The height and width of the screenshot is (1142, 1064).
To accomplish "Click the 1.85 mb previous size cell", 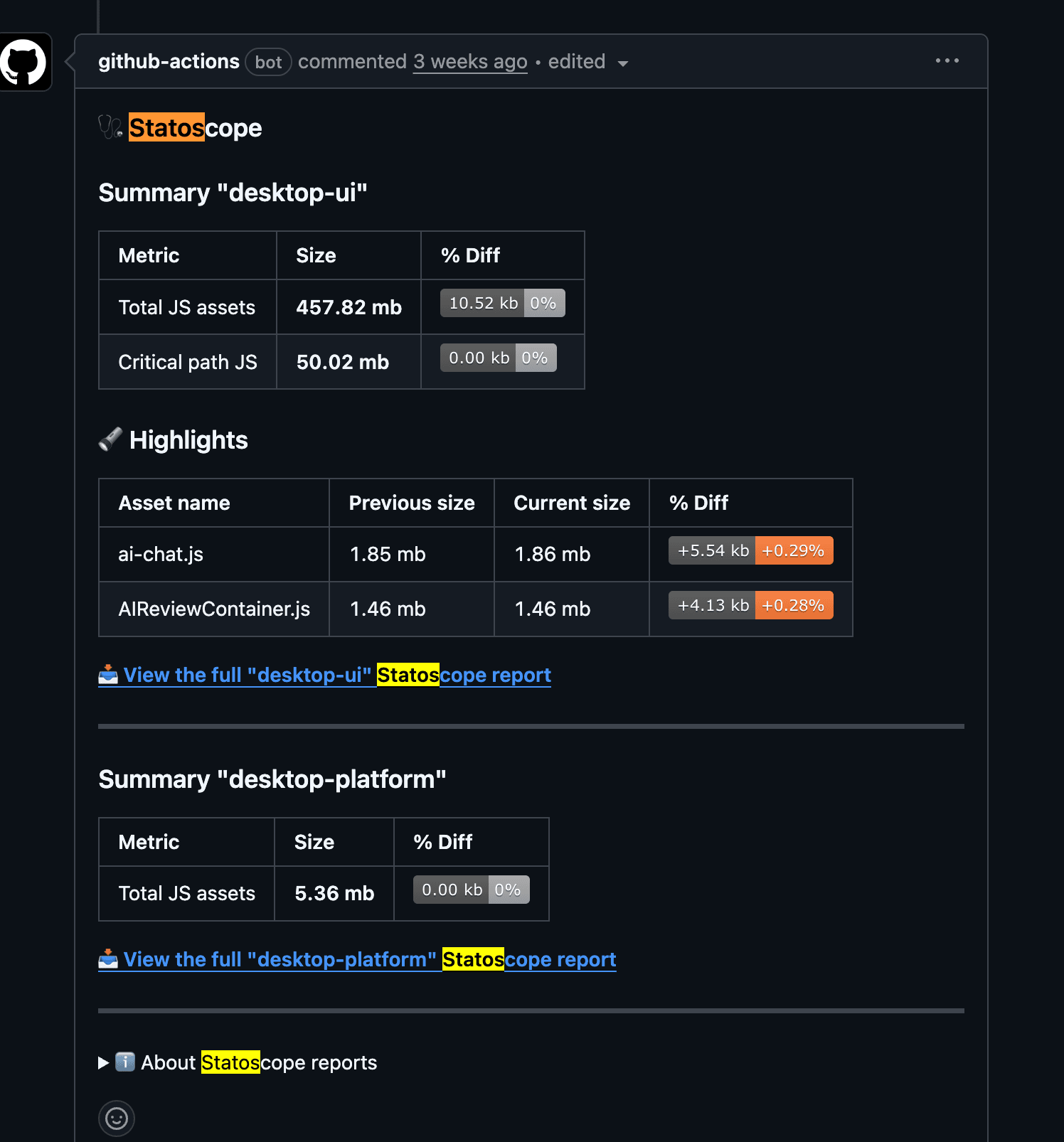I will 412,554.
